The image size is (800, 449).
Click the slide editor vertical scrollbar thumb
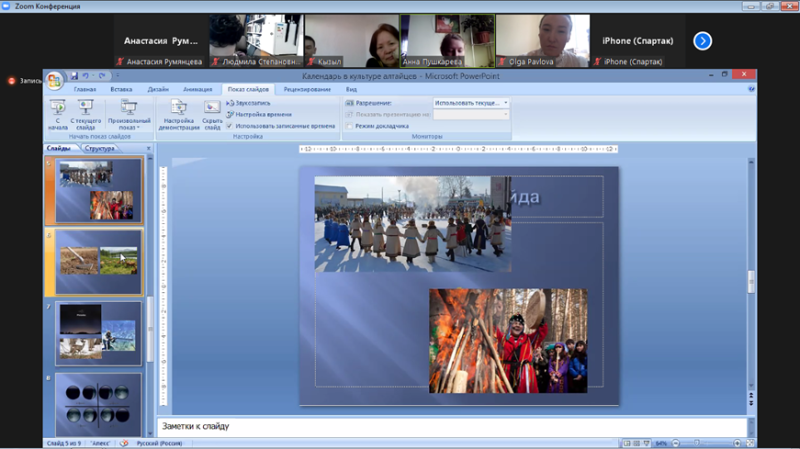pyautogui.click(x=751, y=282)
